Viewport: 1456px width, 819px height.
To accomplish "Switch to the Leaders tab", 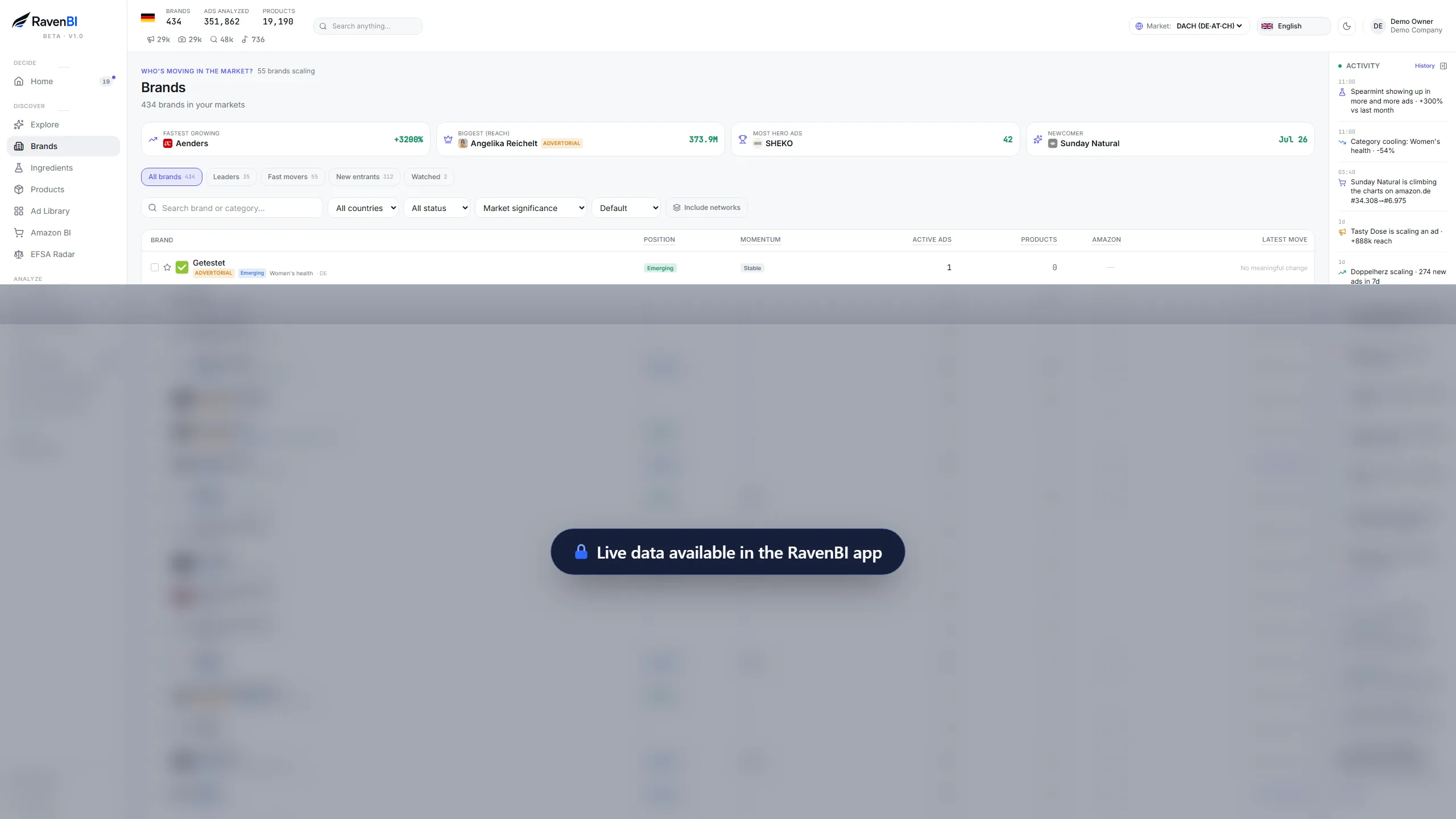I will point(231,177).
